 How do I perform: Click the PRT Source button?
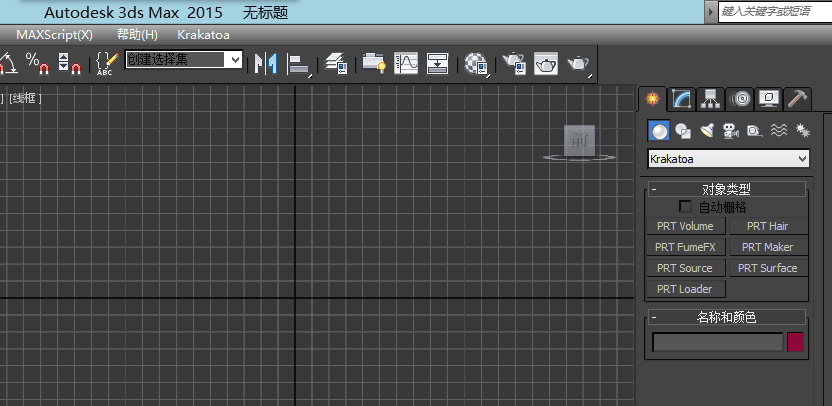click(x=686, y=268)
